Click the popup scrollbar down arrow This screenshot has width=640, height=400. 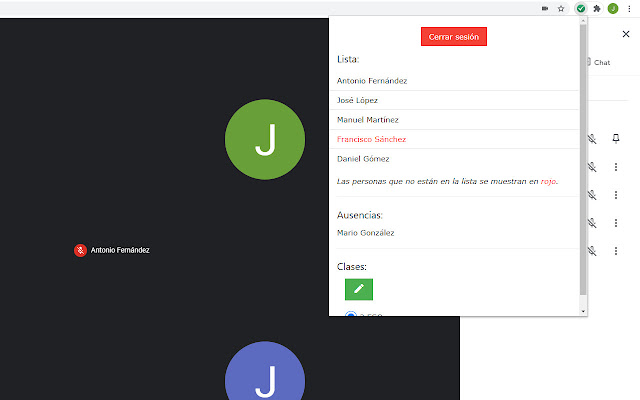(583, 311)
